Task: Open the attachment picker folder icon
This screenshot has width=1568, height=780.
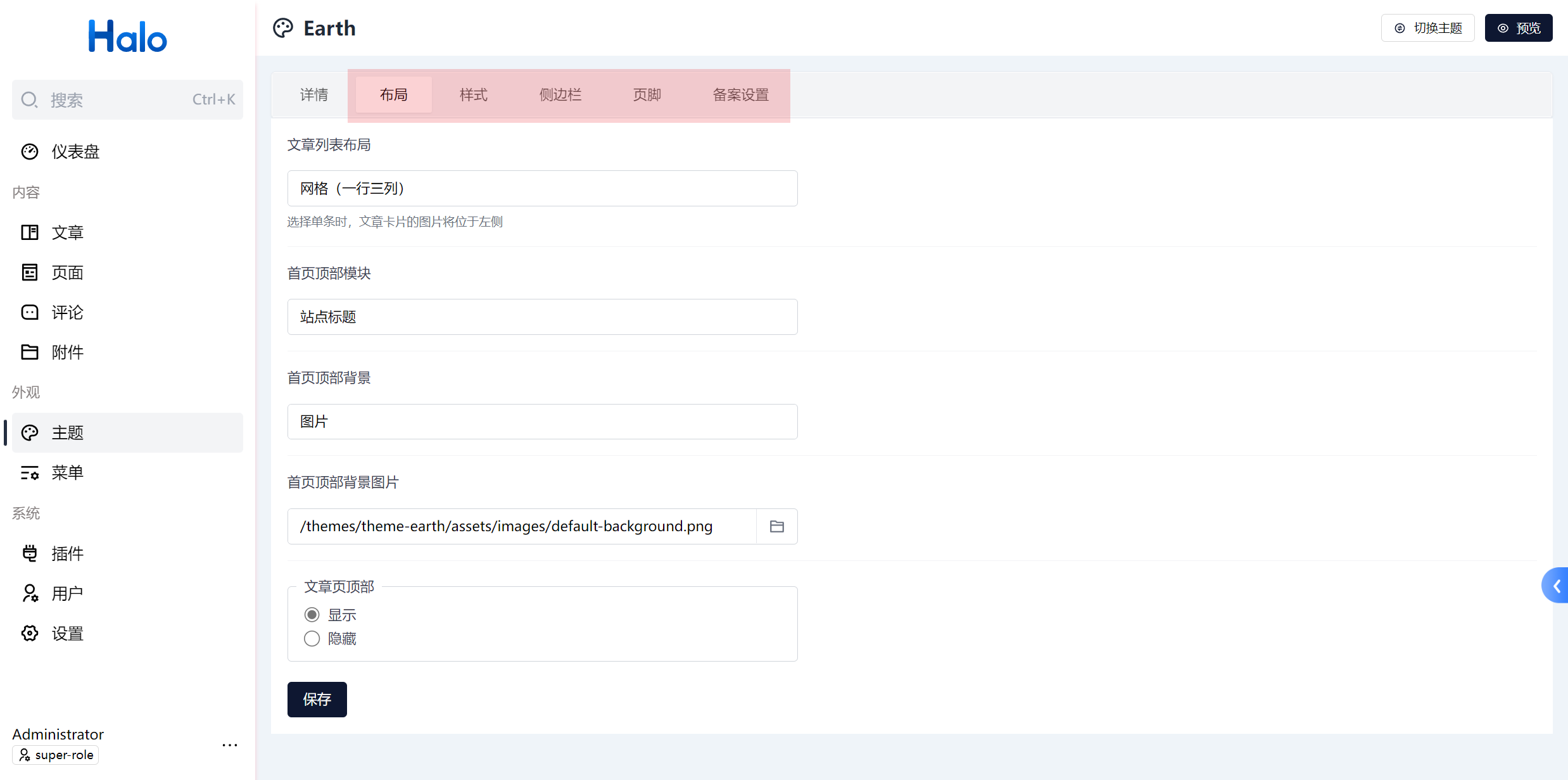Action: [777, 526]
